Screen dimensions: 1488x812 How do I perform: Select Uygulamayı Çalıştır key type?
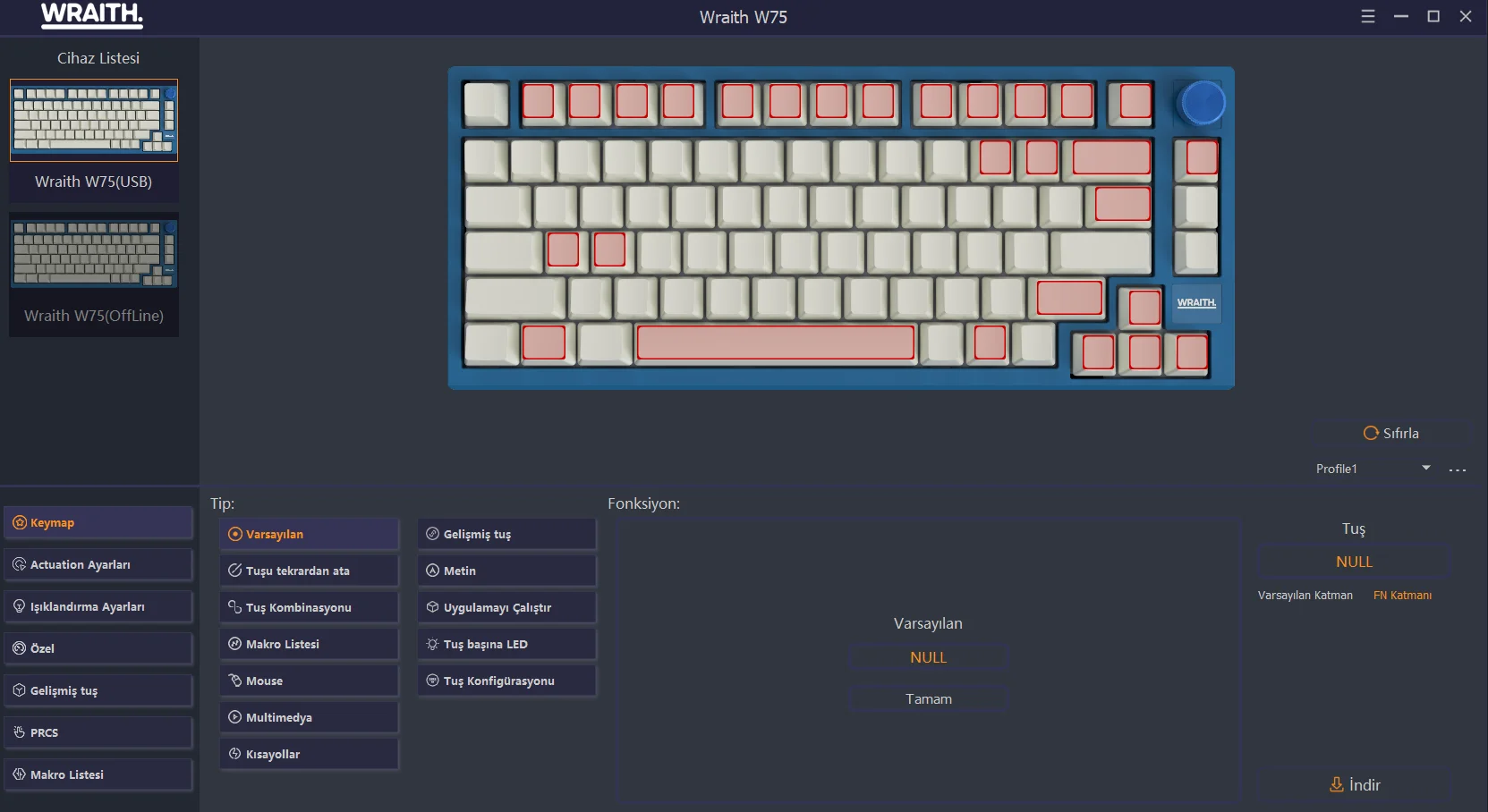coord(507,607)
